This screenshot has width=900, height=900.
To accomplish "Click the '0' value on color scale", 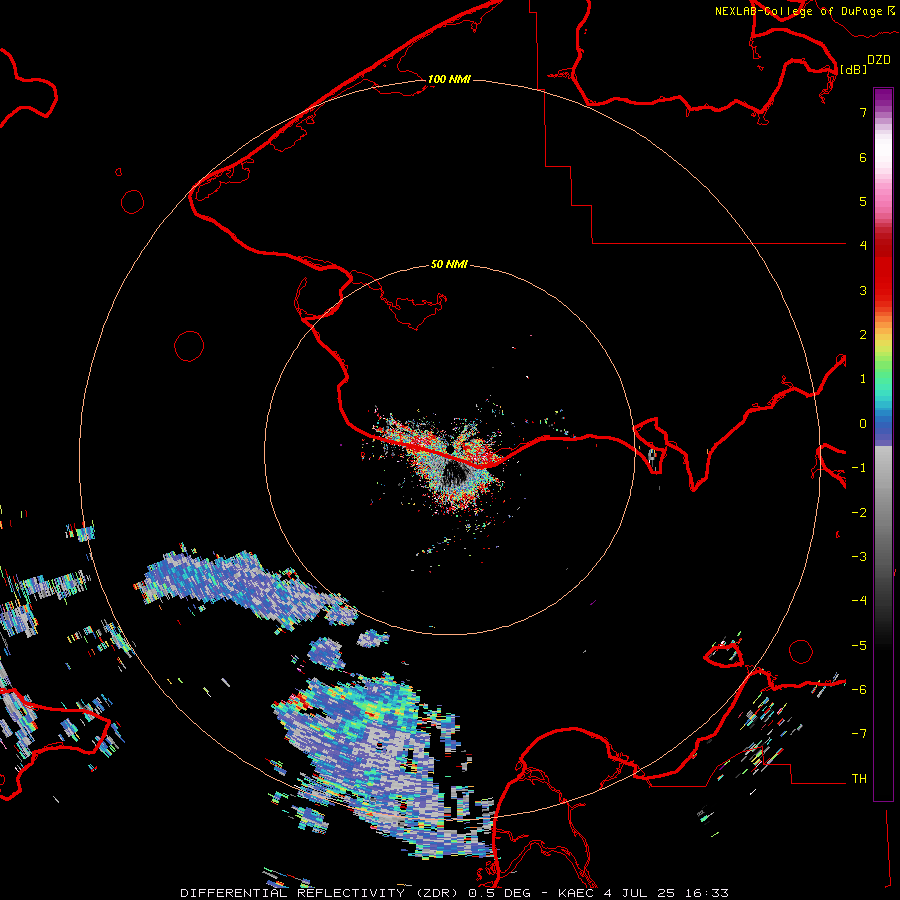I will [x=863, y=424].
